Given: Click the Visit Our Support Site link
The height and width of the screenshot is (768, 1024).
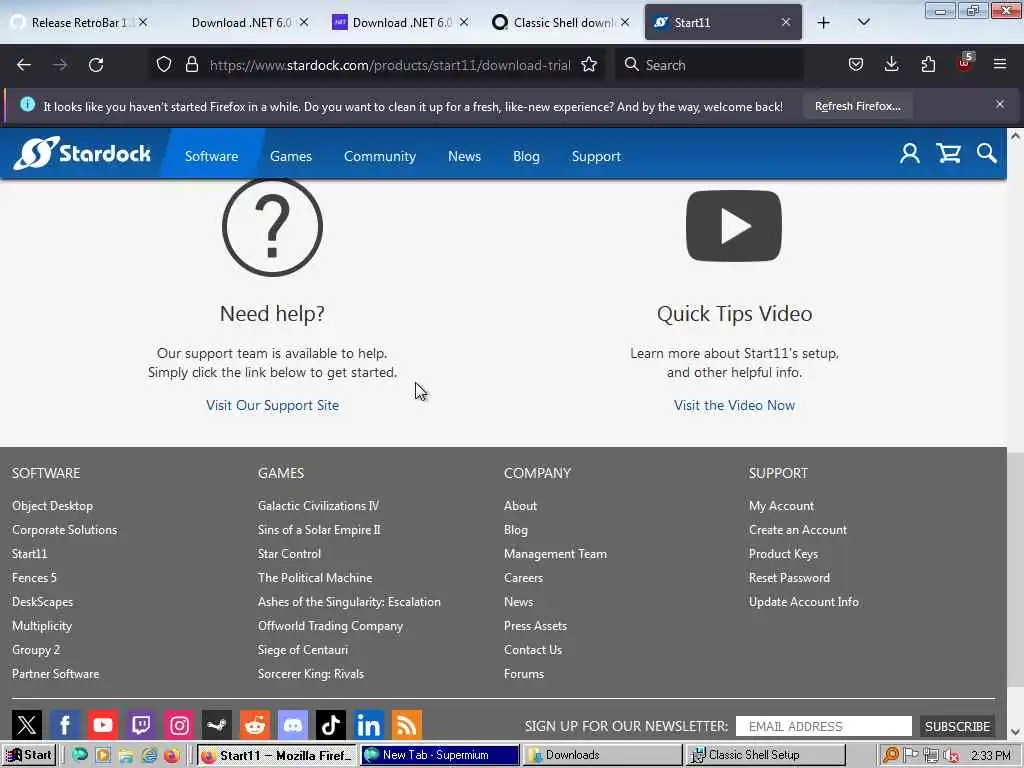Looking at the screenshot, I should 272,405.
